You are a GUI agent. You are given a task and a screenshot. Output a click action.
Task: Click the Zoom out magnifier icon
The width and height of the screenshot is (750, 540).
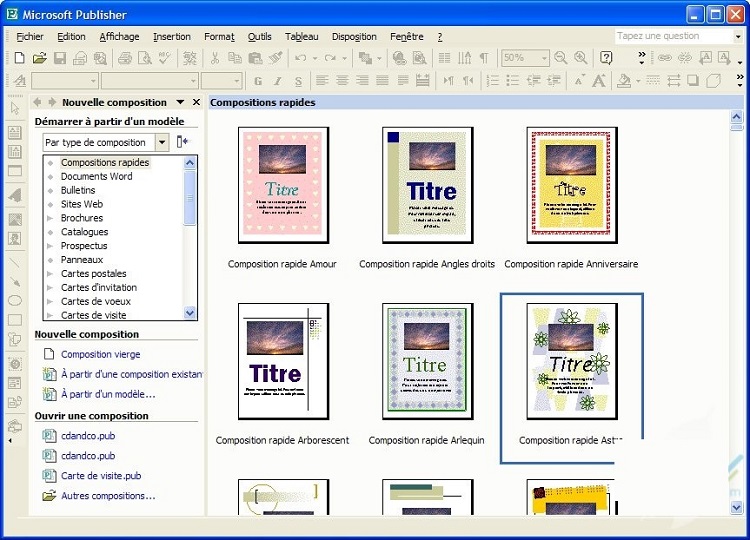point(561,58)
